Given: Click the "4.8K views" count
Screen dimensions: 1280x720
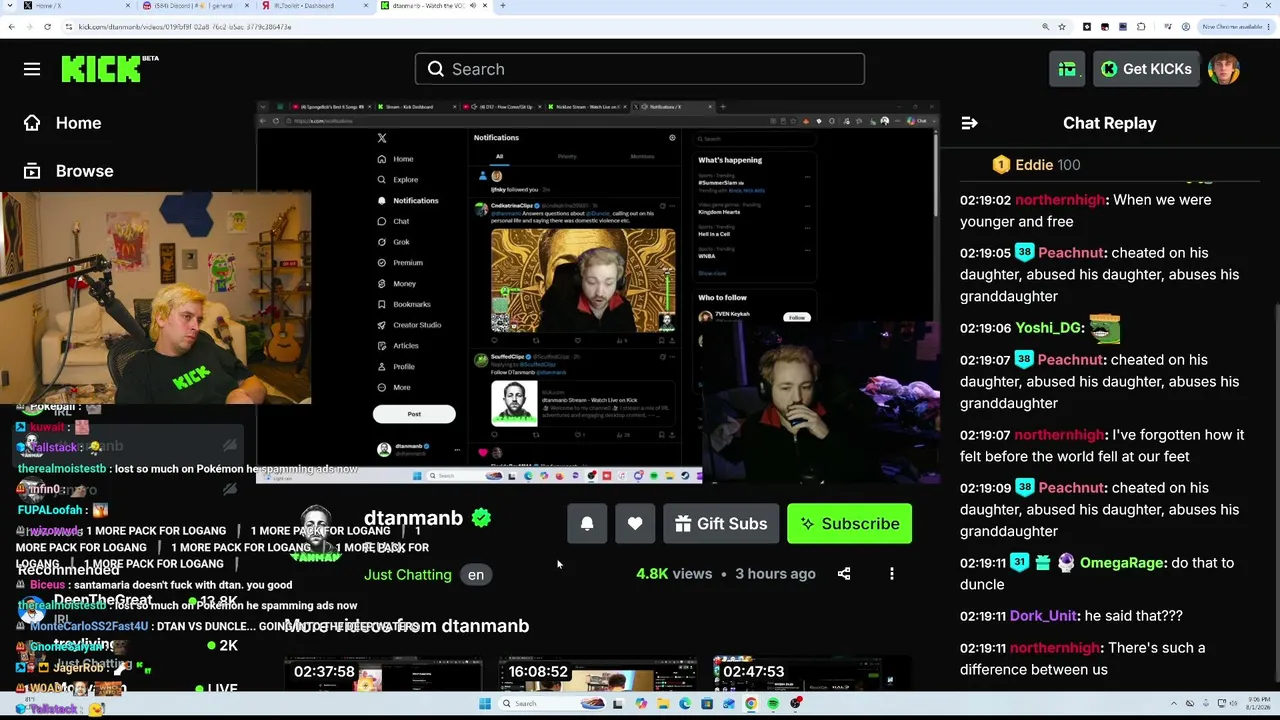Looking at the screenshot, I should [674, 574].
